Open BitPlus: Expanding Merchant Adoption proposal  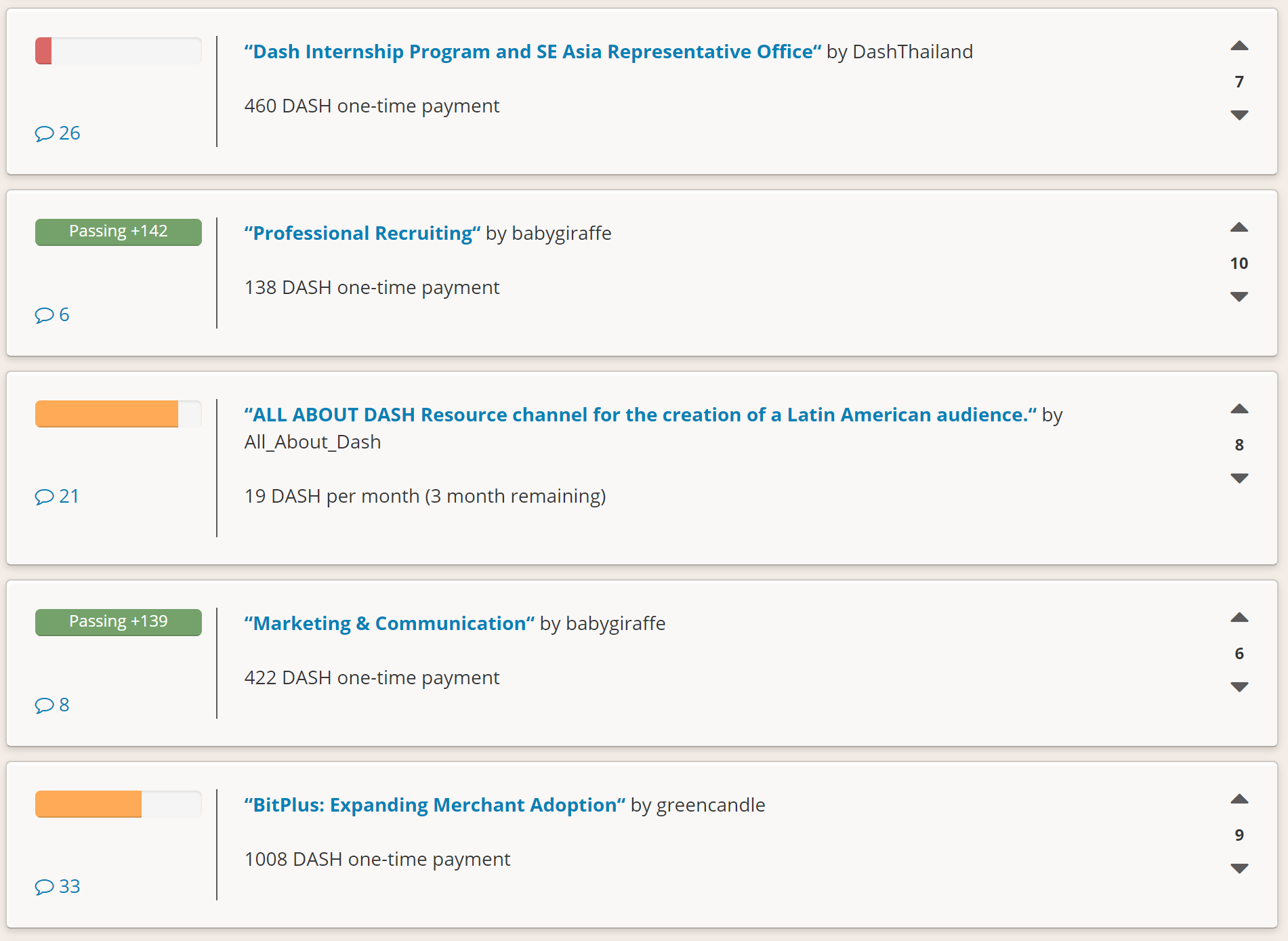coord(435,805)
